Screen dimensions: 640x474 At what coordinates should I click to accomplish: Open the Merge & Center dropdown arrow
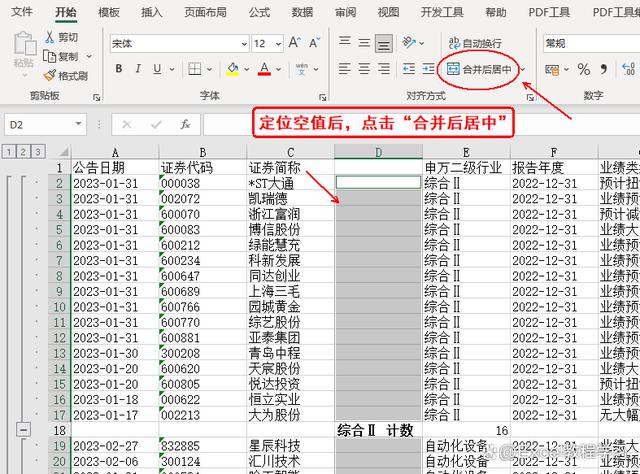[523, 69]
